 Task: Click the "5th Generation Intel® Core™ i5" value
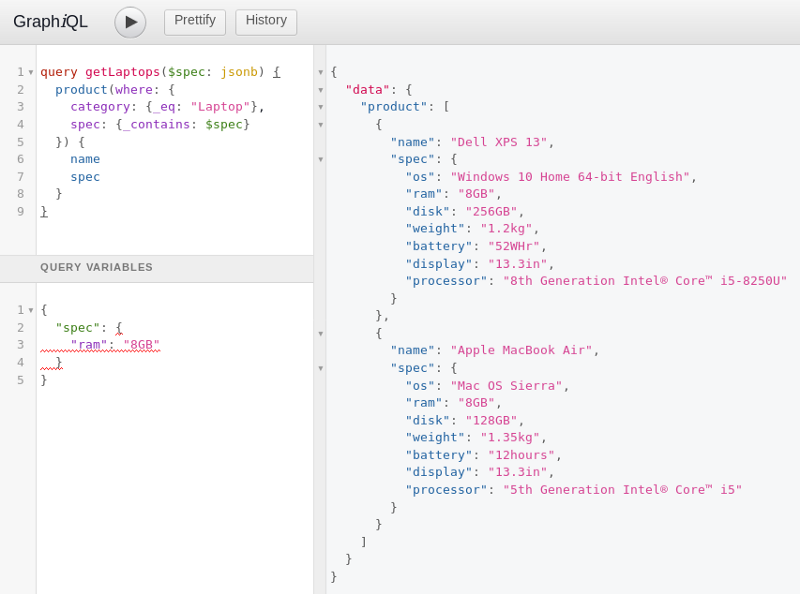(622, 490)
